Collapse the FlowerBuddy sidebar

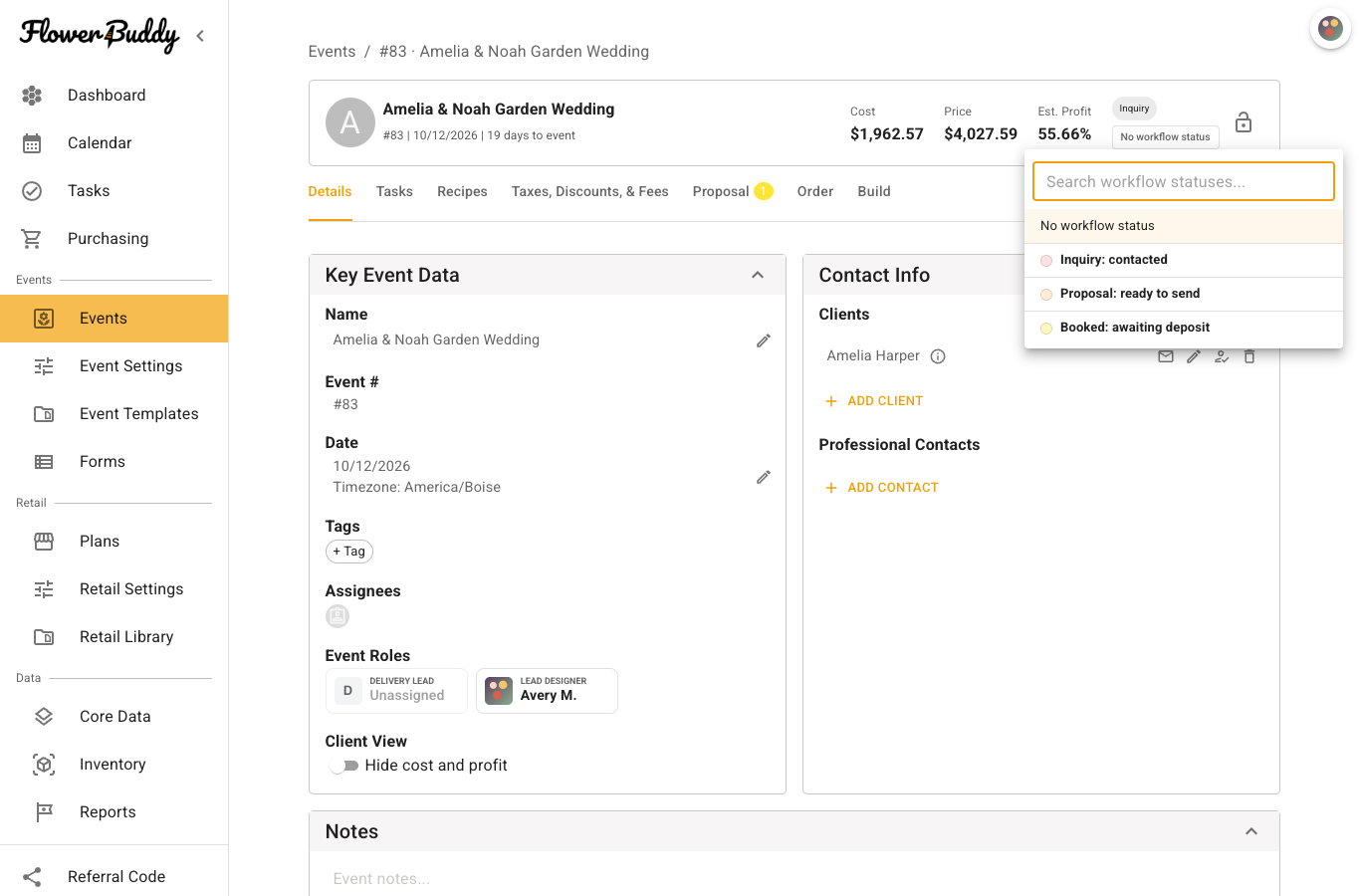(x=200, y=36)
